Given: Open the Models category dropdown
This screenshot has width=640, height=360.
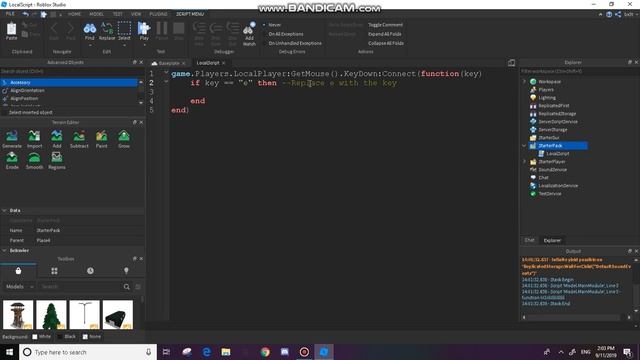Looking at the screenshot, I should click(19, 287).
